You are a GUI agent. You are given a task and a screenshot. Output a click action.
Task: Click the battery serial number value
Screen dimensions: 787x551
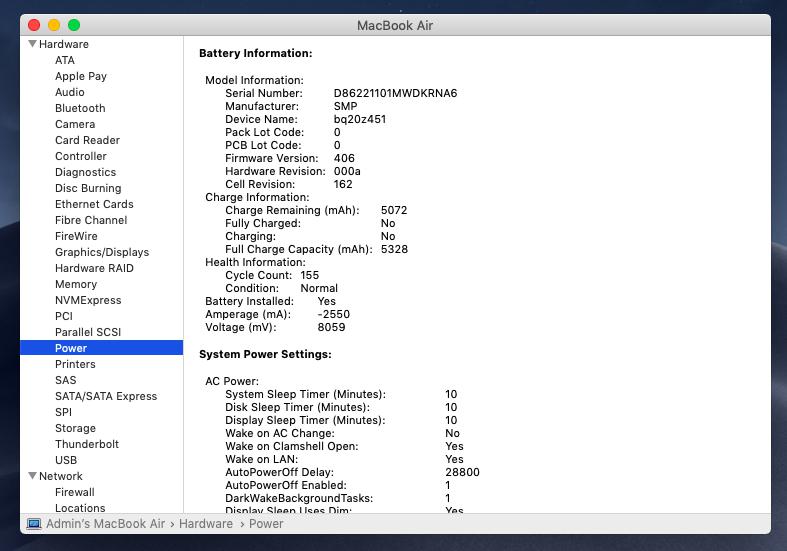coord(395,93)
